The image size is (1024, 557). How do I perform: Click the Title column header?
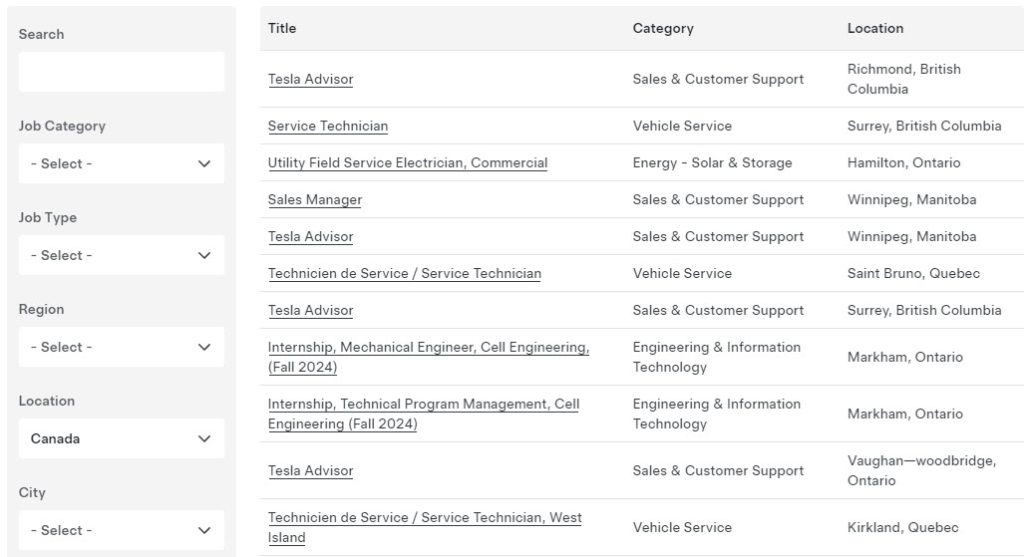pyautogui.click(x=282, y=29)
